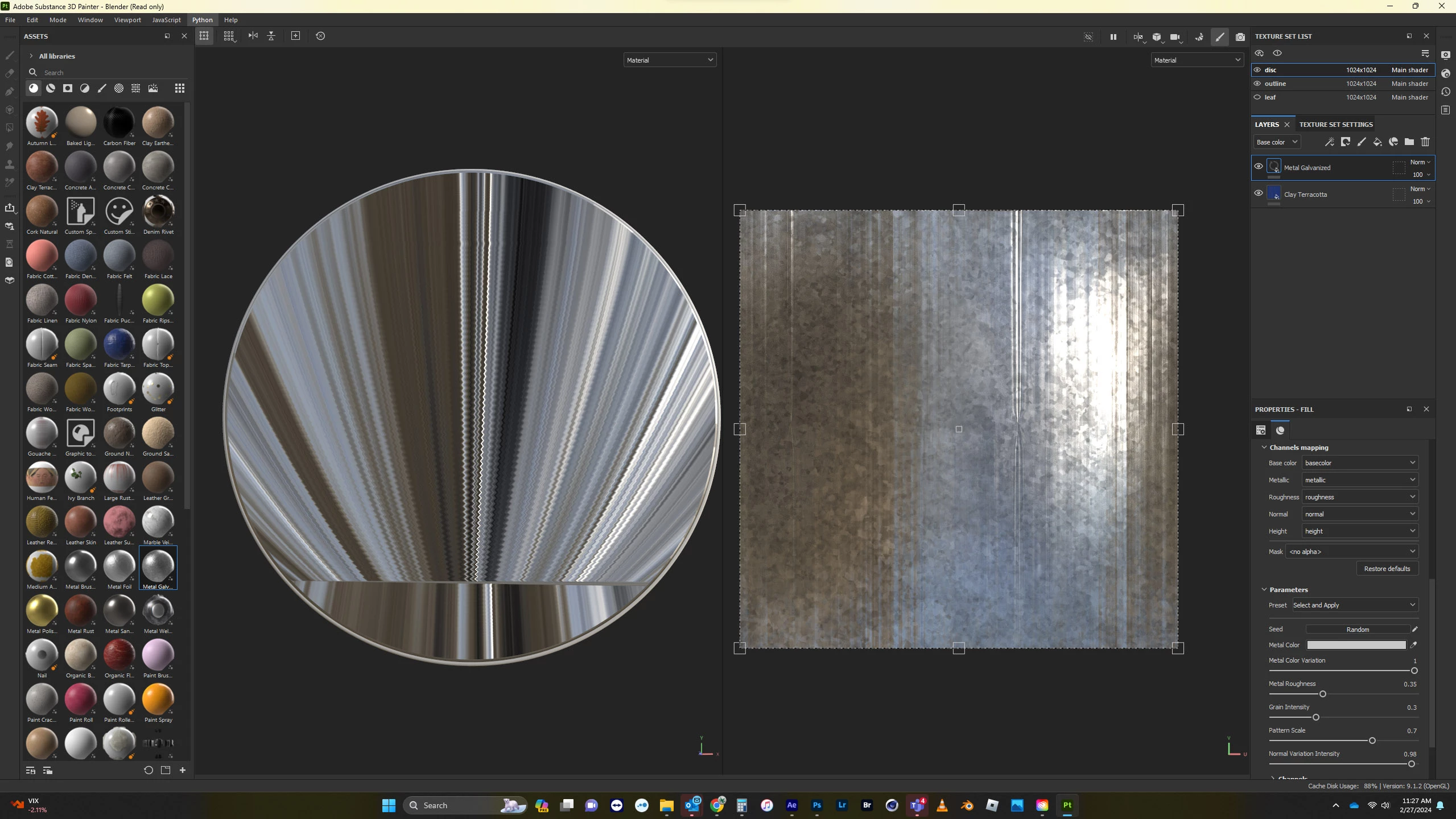Filter assets by brushes icon
This screenshot has width=1456, height=819.
[x=102, y=88]
